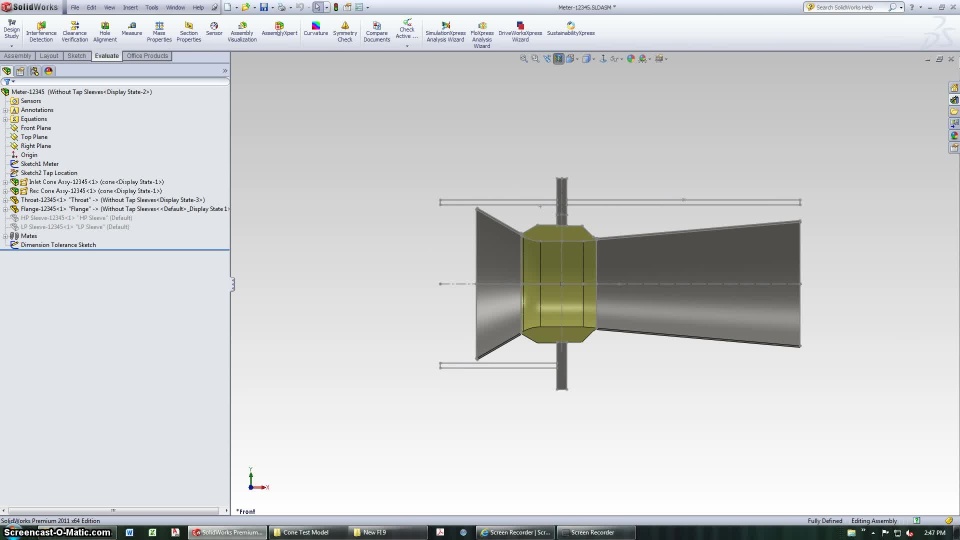Viewport: 960px width, 540px height.
Task: Add a Sensor from the Evaluate toolbar
Action: pyautogui.click(x=214, y=29)
